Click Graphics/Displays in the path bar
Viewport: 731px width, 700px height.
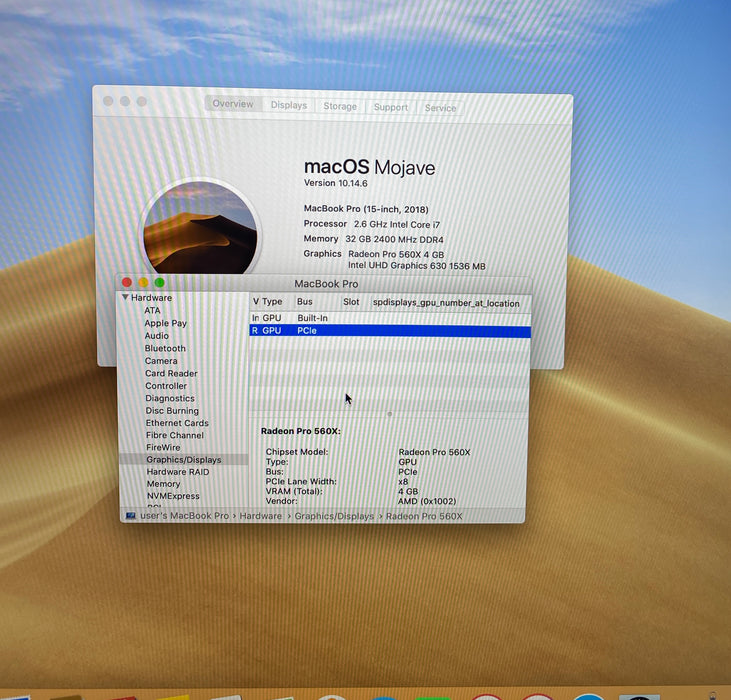click(334, 516)
